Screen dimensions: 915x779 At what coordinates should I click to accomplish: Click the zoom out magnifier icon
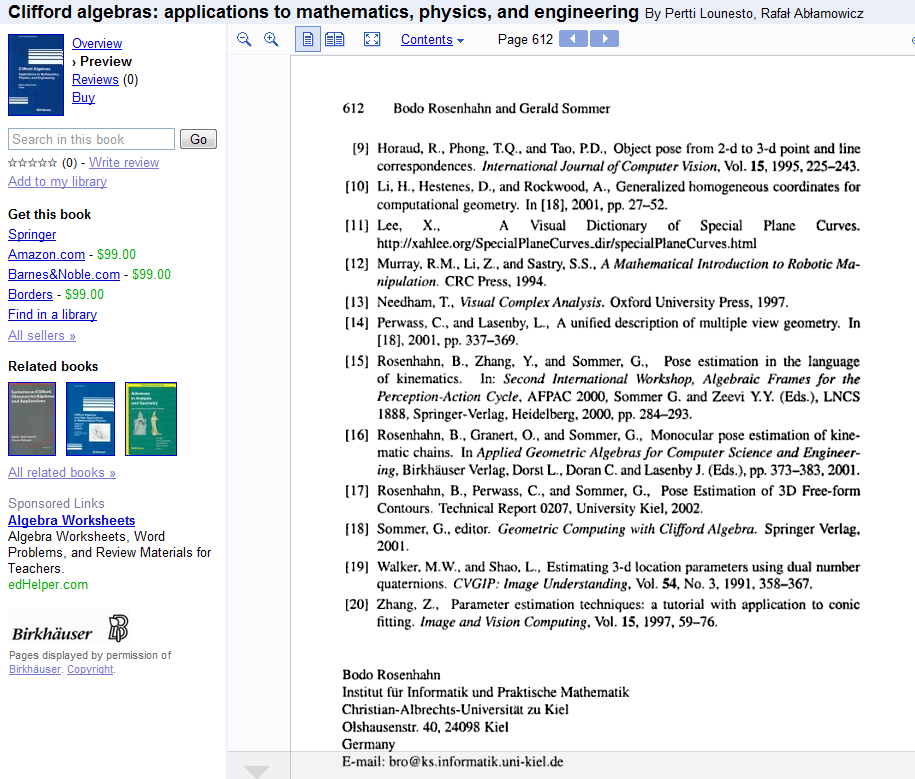(244, 39)
